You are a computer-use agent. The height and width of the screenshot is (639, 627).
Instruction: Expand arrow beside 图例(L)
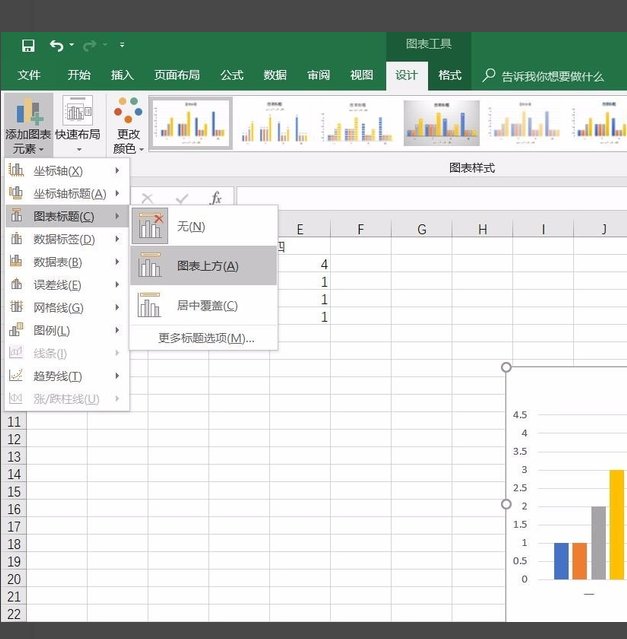pyautogui.click(x=117, y=330)
